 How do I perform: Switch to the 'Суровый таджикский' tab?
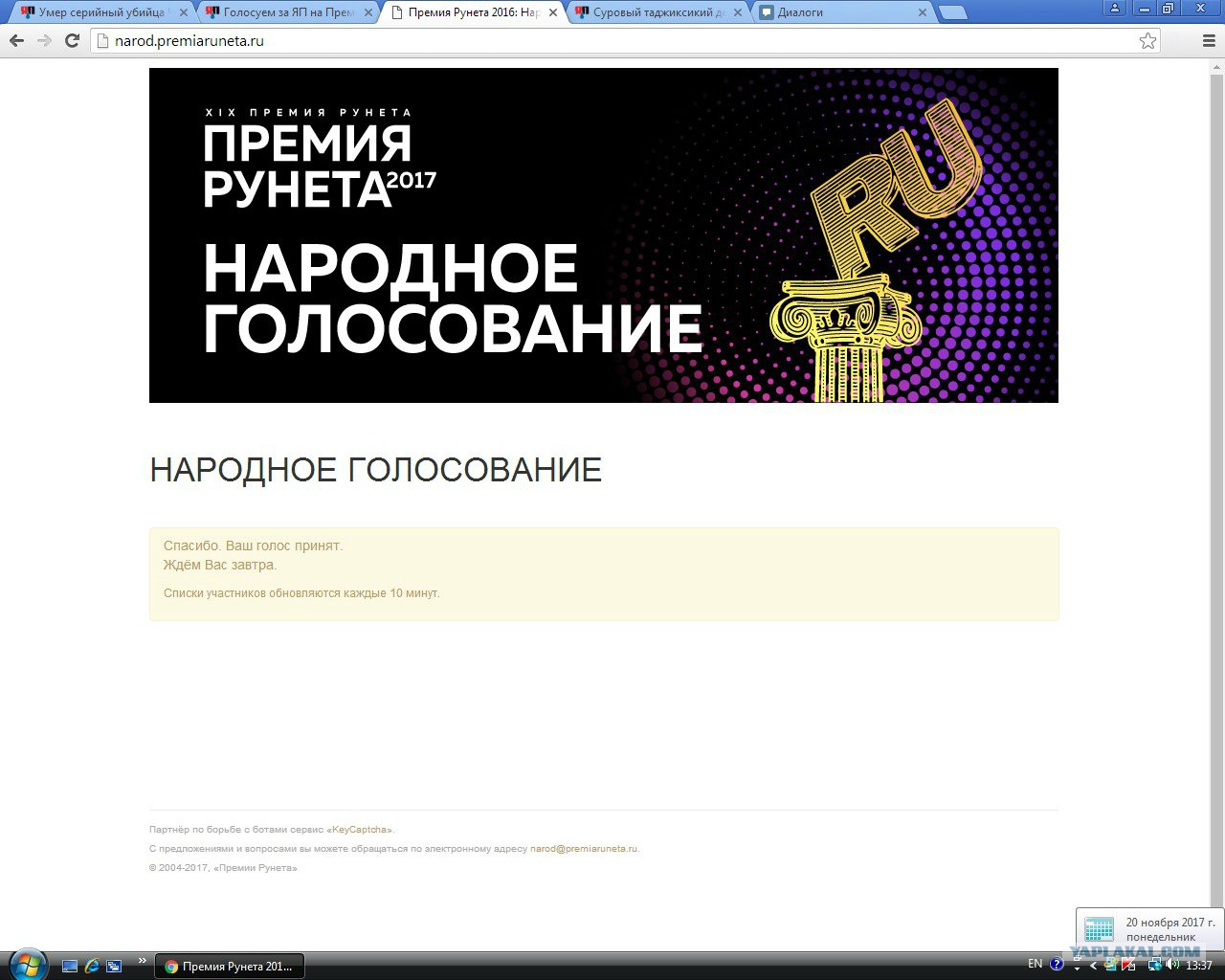(657, 12)
